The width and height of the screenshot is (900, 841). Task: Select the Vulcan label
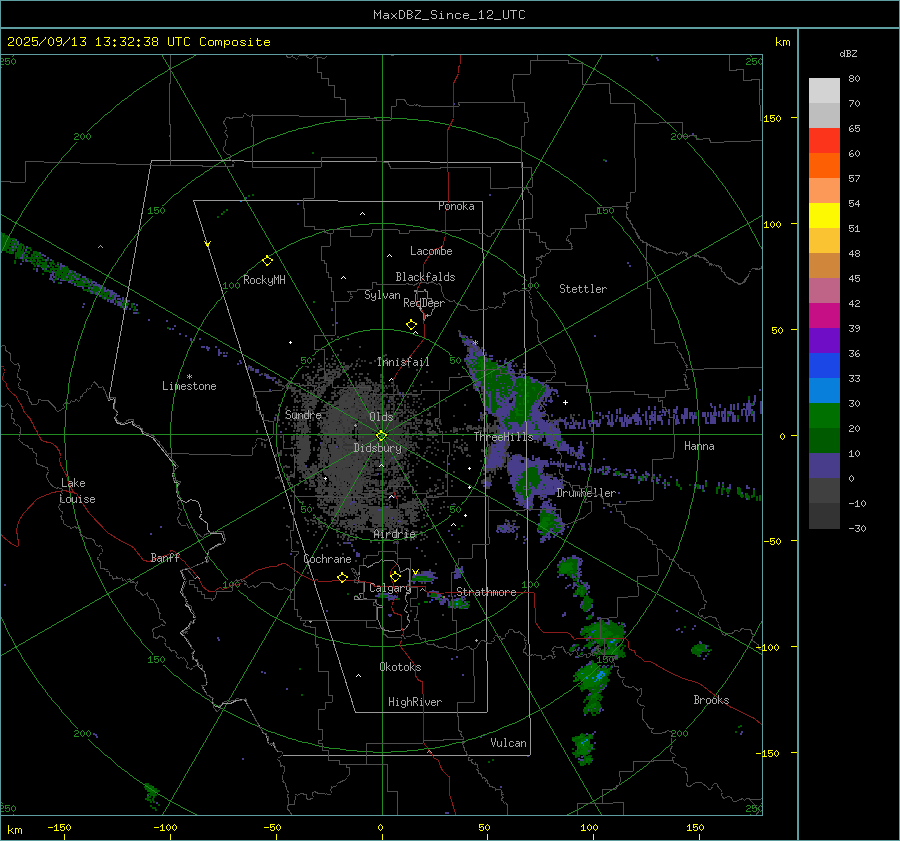point(508,743)
